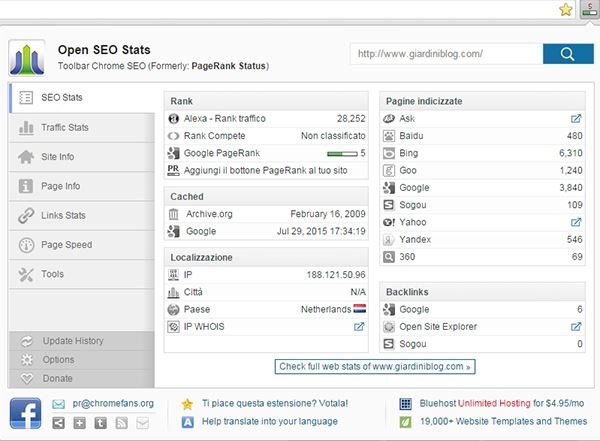The width and height of the screenshot is (600, 441).
Task: Open Yahoo indexed pages external link icon
Action: point(576,222)
